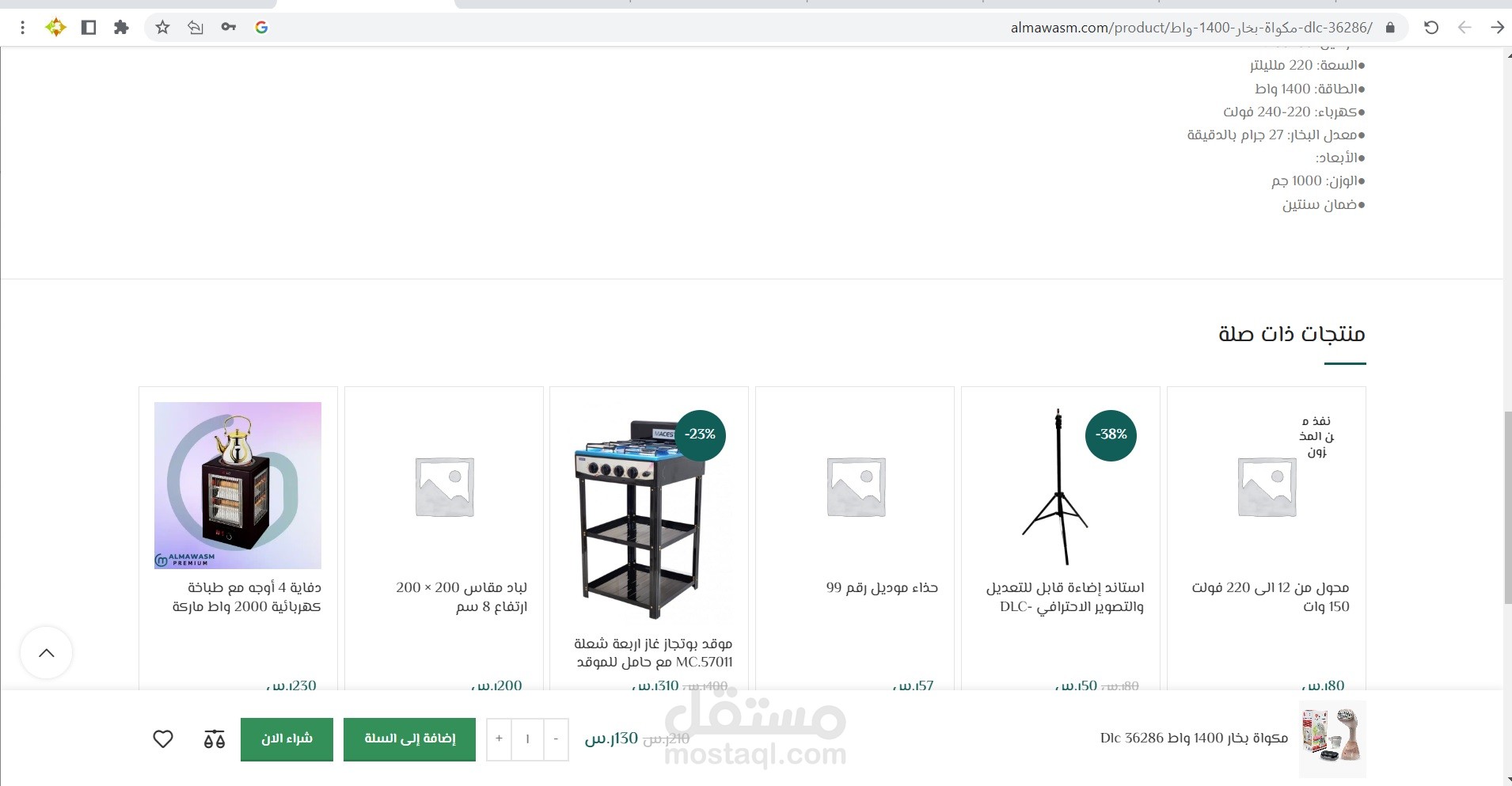1512x786 pixels.
Task: Open the حذاء موديل رقم 99 link
Action: pyautogui.click(x=882, y=587)
